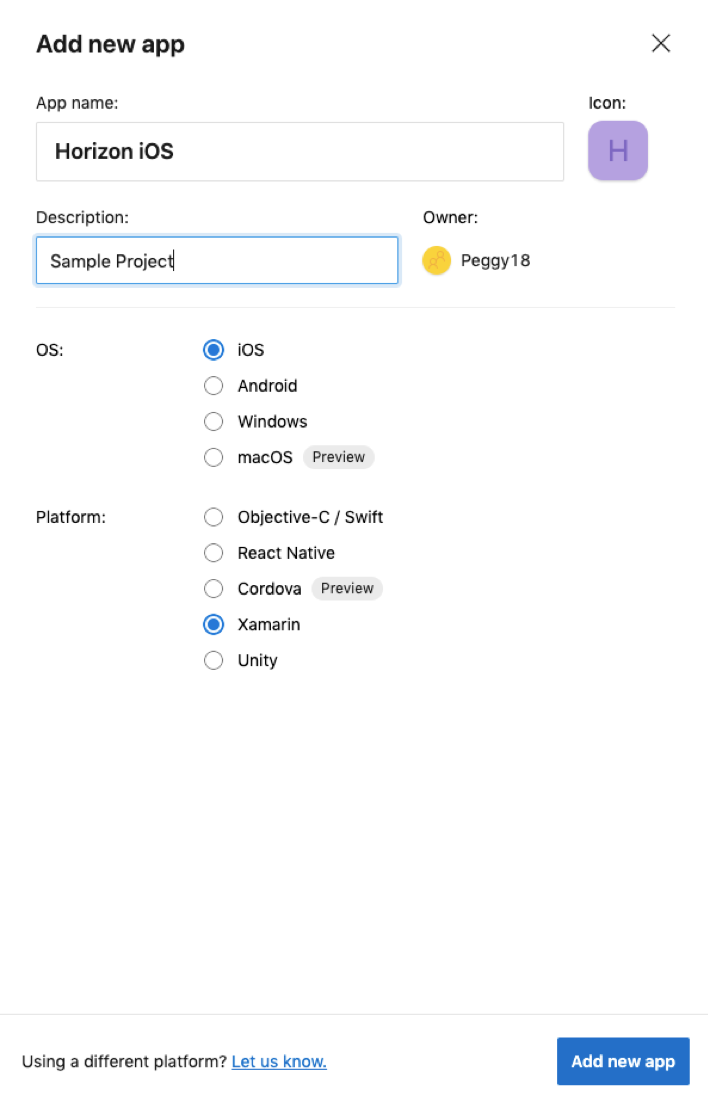
Task: Choose Unity as the platform
Action: pyautogui.click(x=214, y=660)
